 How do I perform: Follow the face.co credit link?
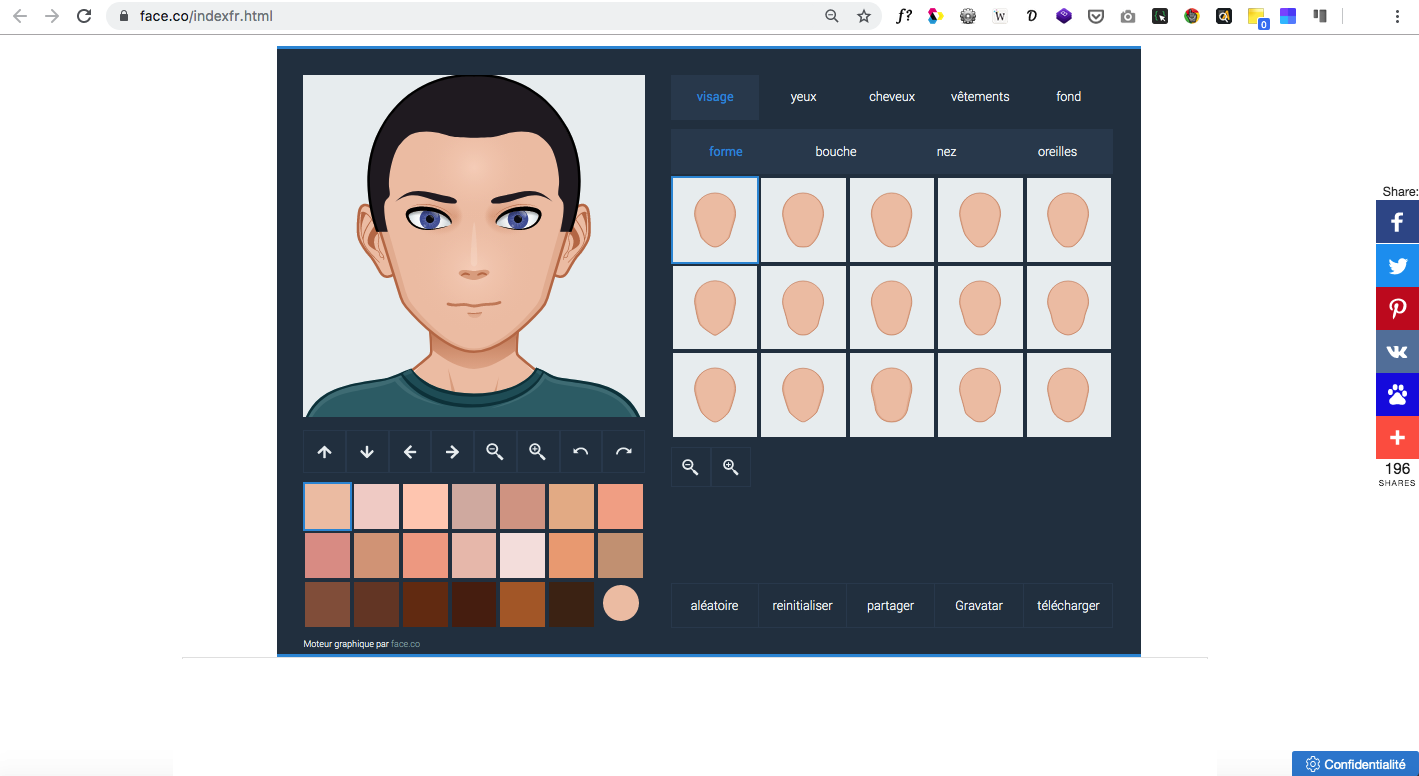click(406, 644)
